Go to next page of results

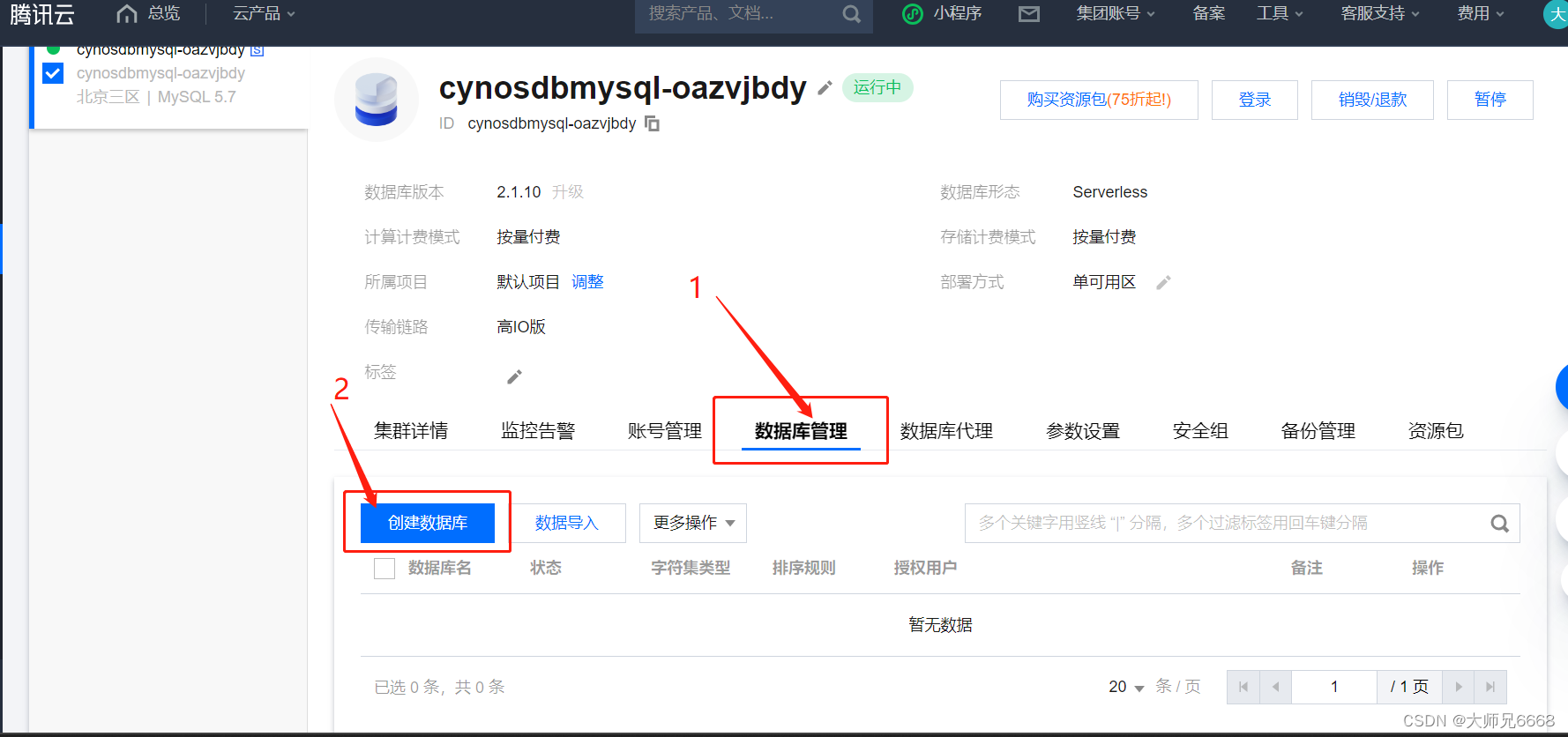tap(1458, 687)
